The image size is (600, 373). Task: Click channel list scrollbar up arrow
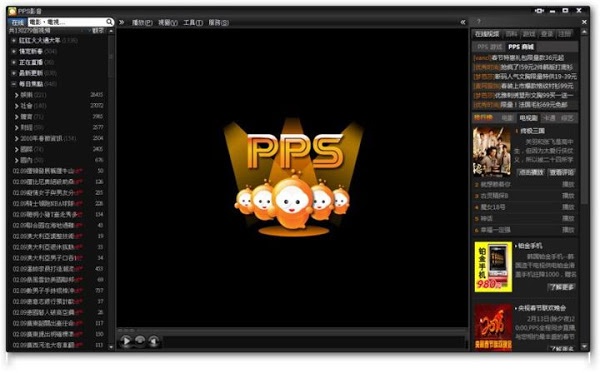pyautogui.click(x=111, y=31)
